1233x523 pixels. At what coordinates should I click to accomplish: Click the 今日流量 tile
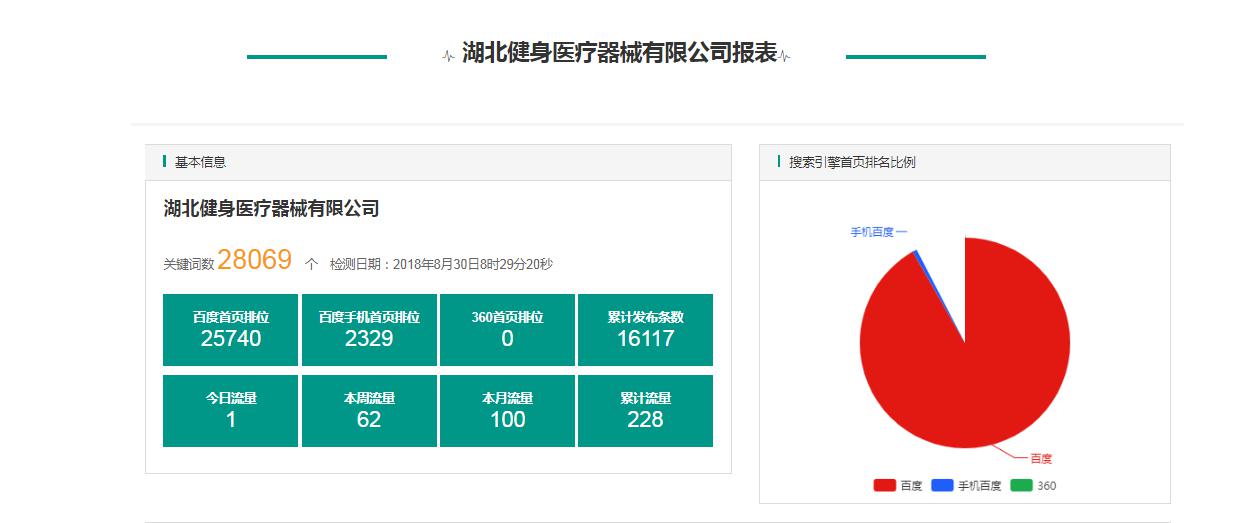[231, 410]
